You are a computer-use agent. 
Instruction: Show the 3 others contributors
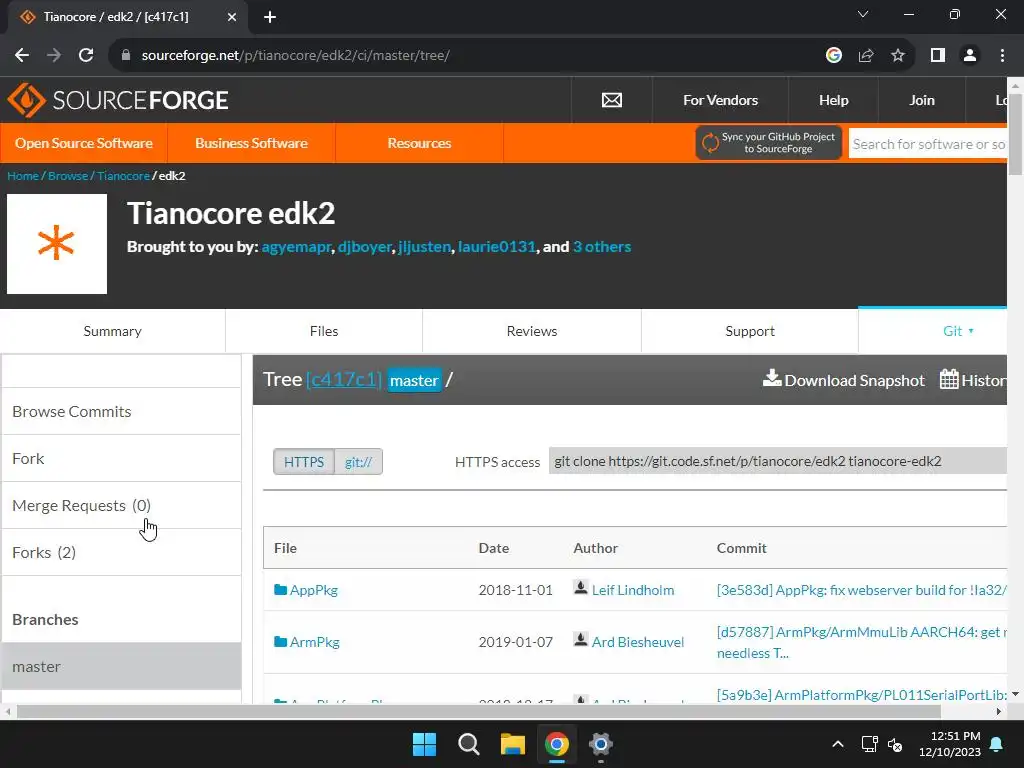[x=602, y=247]
